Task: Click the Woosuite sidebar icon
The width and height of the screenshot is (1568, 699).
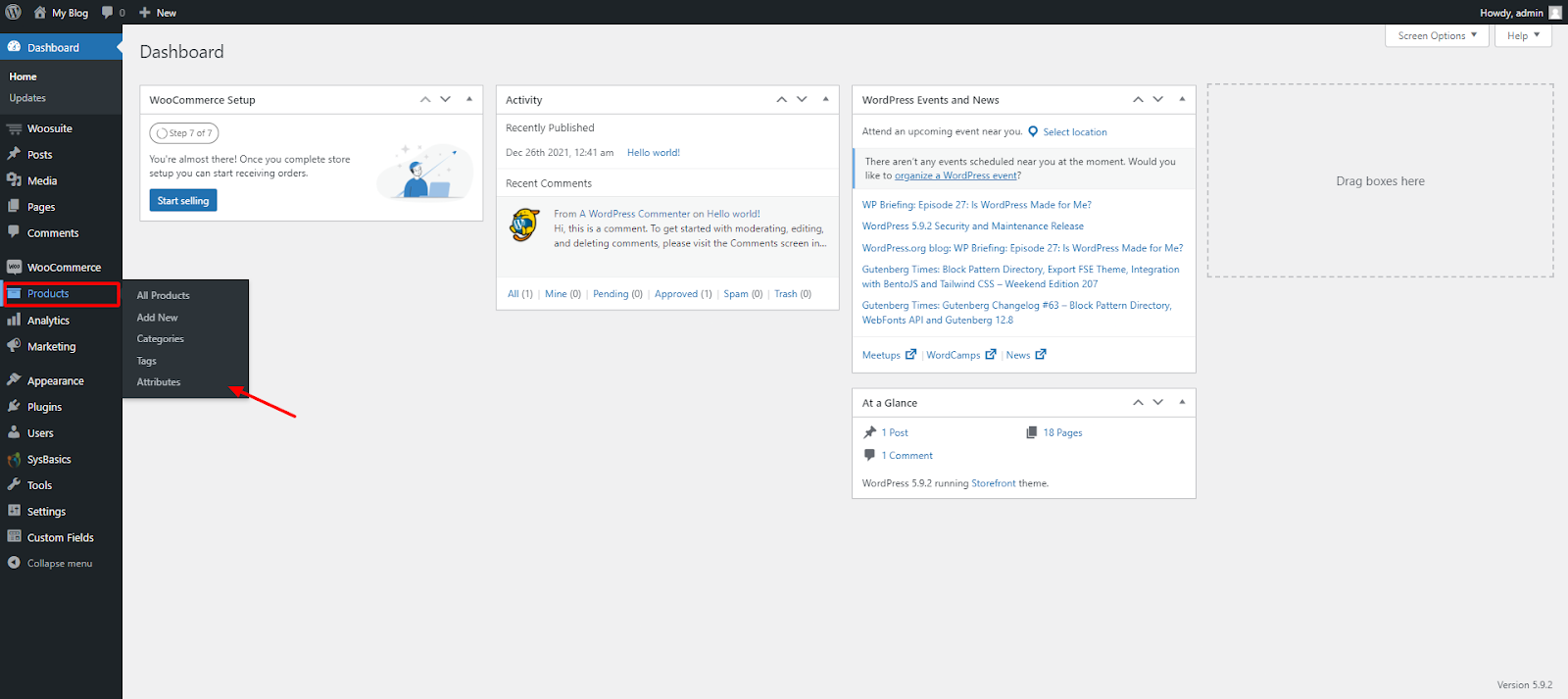Action: (14, 128)
